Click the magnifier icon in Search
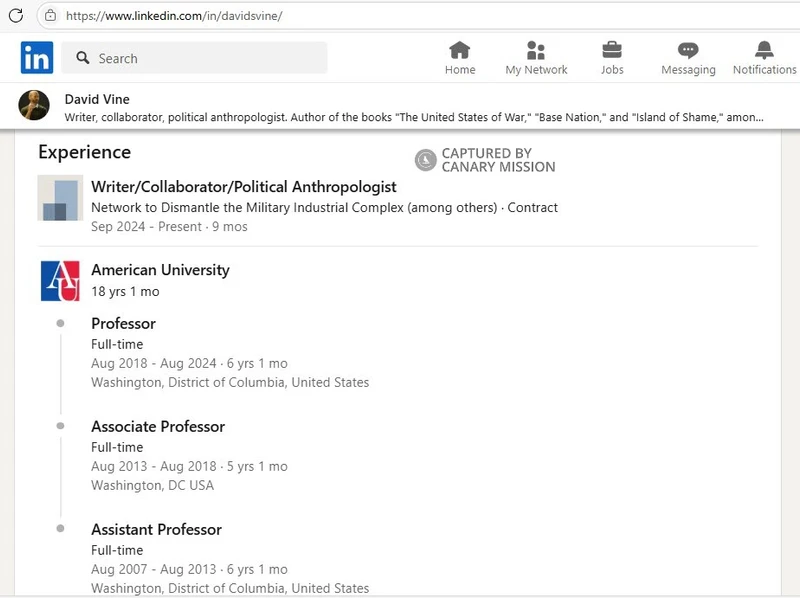 tap(83, 58)
